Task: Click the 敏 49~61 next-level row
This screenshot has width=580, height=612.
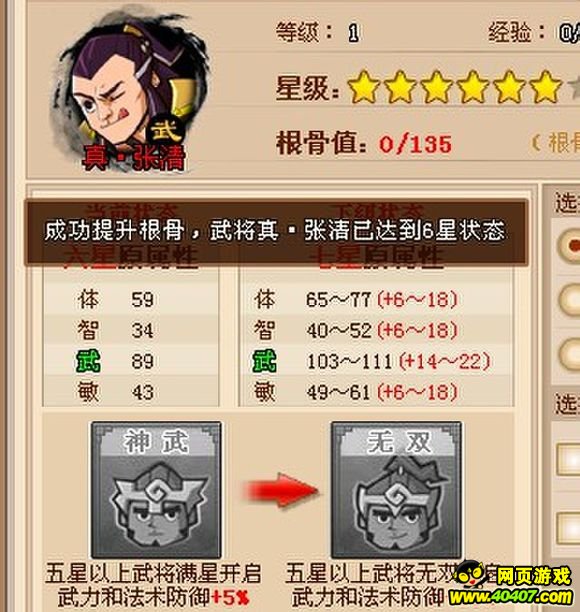Action: [375, 392]
